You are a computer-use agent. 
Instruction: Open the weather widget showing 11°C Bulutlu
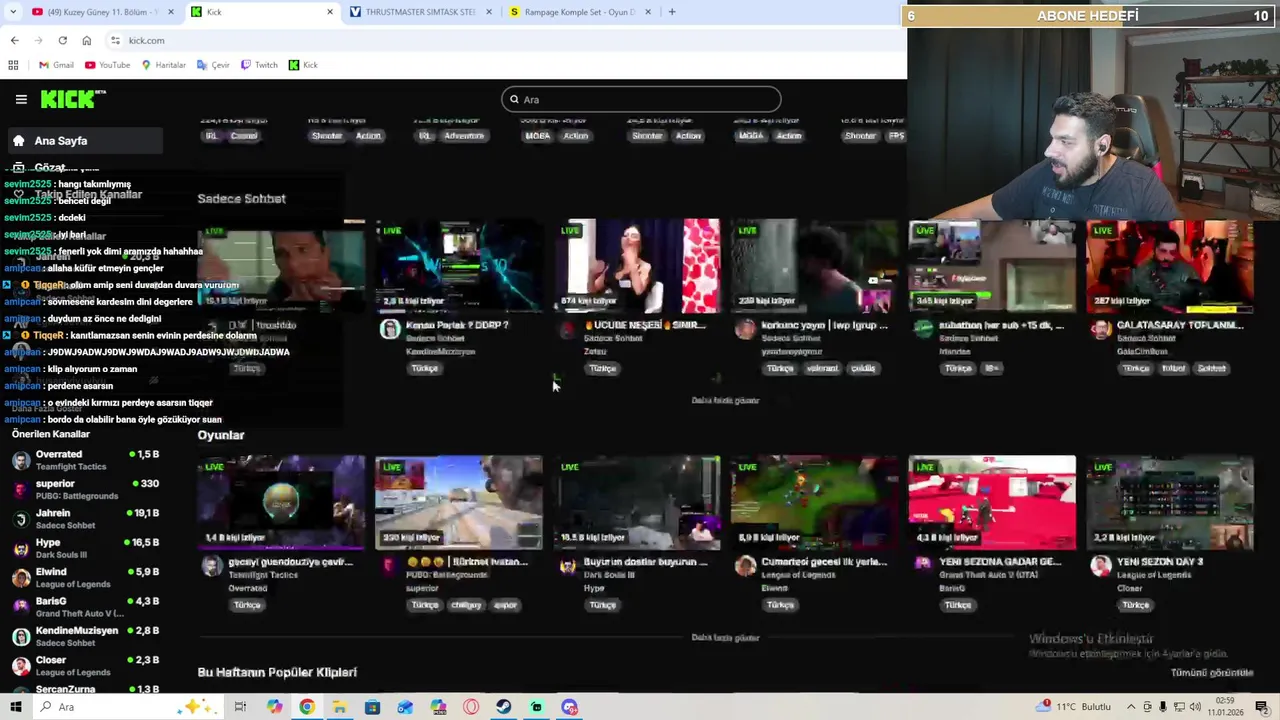(x=1075, y=707)
